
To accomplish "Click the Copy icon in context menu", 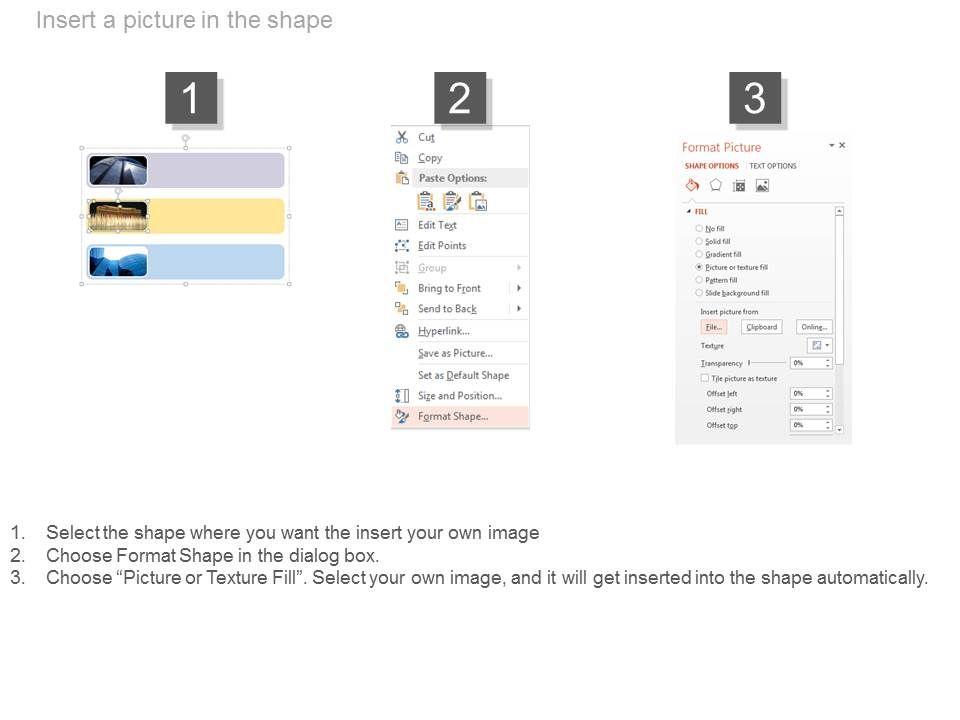I will (x=402, y=158).
